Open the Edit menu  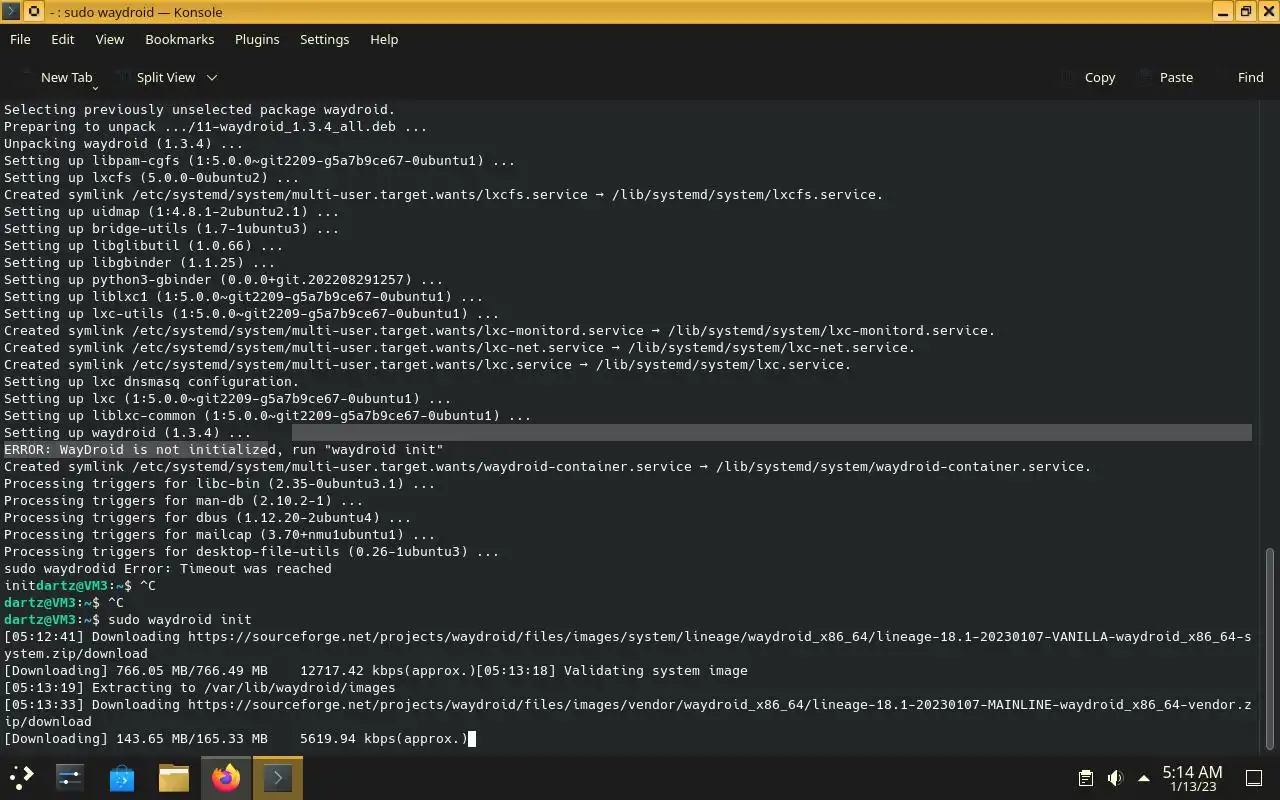point(63,39)
